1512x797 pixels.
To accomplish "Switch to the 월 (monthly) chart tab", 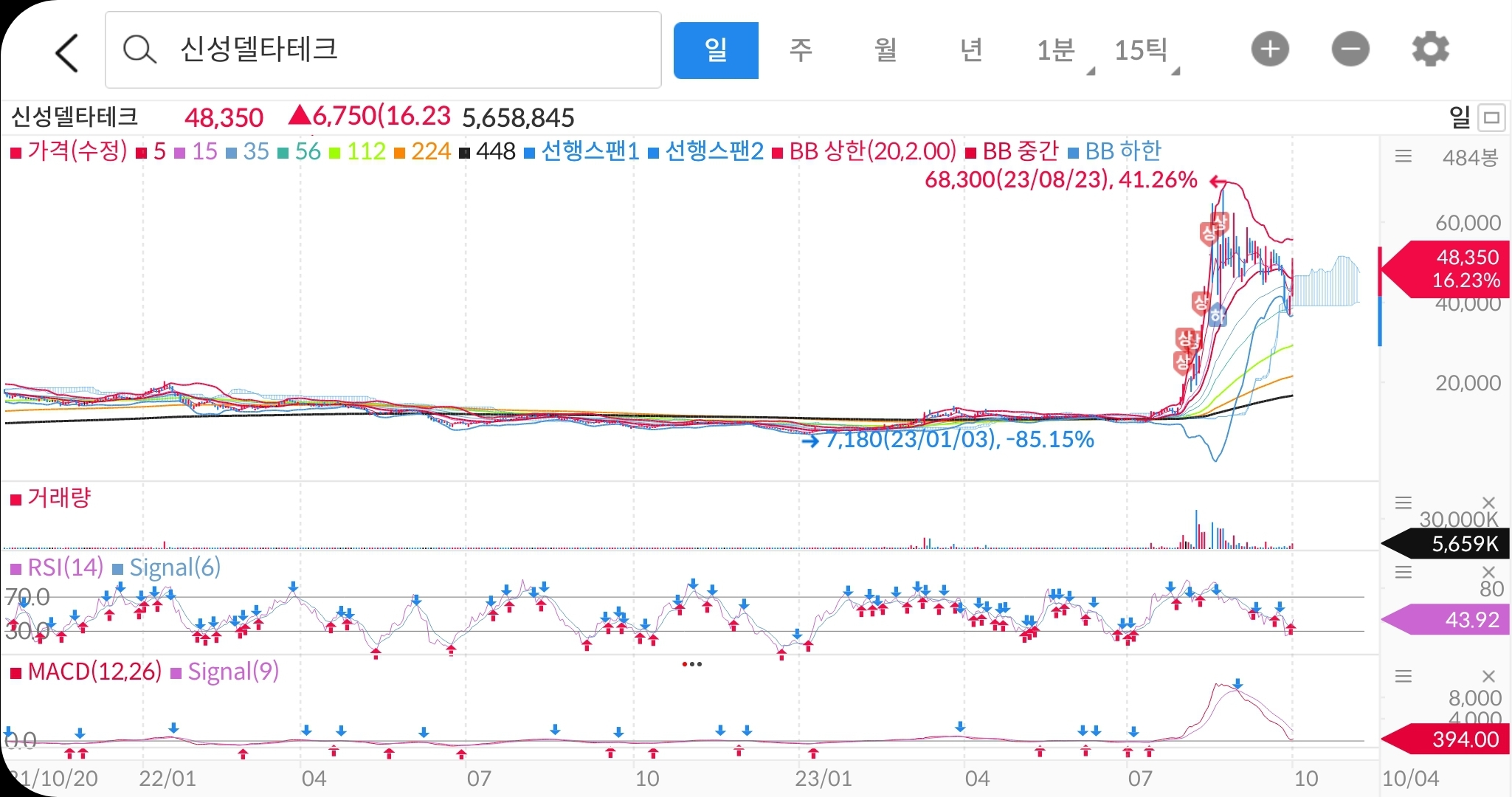I will (886, 50).
